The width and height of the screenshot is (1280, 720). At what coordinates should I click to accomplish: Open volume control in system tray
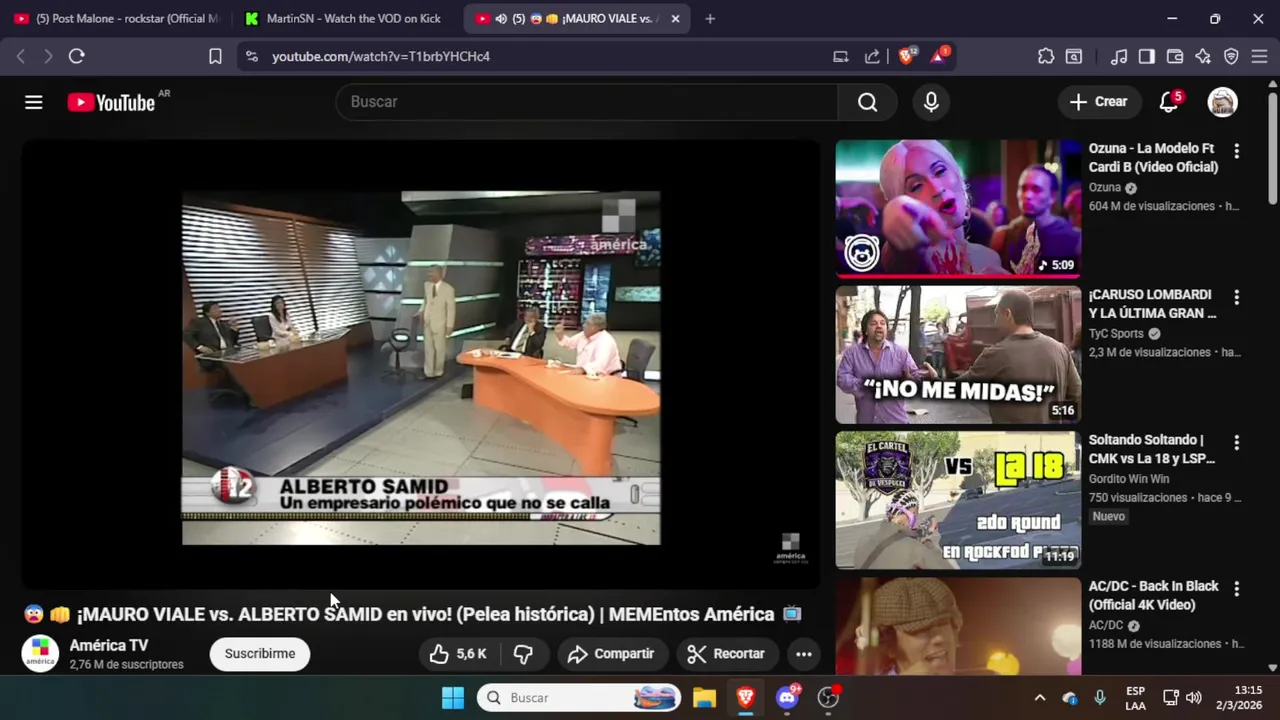click(1193, 698)
